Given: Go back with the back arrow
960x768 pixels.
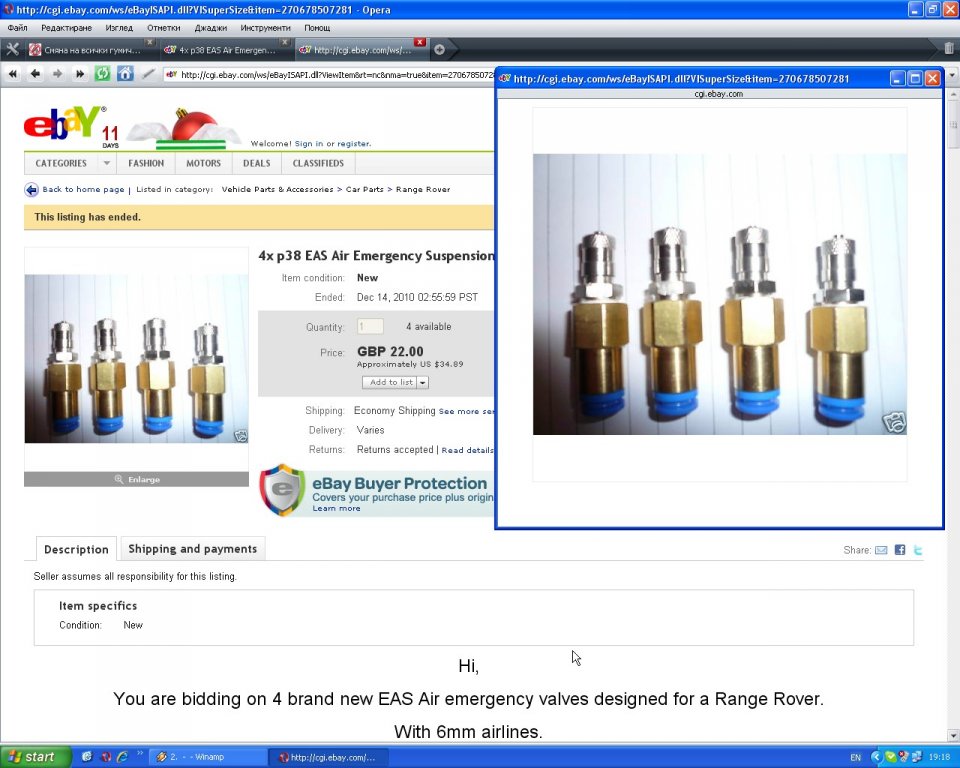Looking at the screenshot, I should click(x=36, y=74).
